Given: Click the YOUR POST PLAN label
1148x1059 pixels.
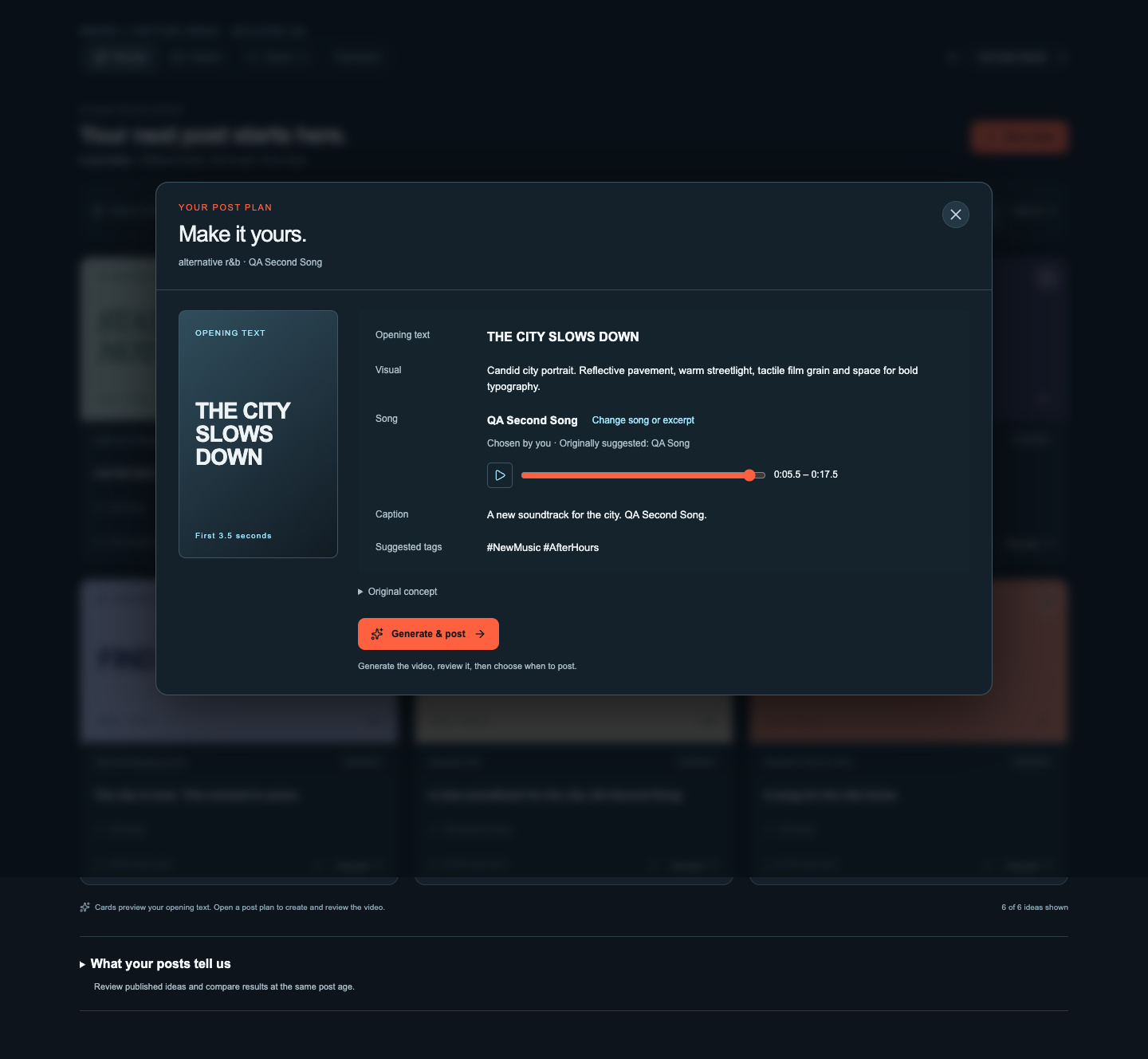Looking at the screenshot, I should click(x=226, y=207).
